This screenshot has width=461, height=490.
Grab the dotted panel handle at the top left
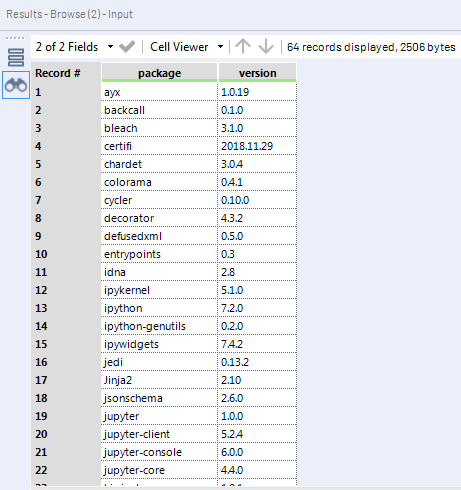(x=15, y=38)
